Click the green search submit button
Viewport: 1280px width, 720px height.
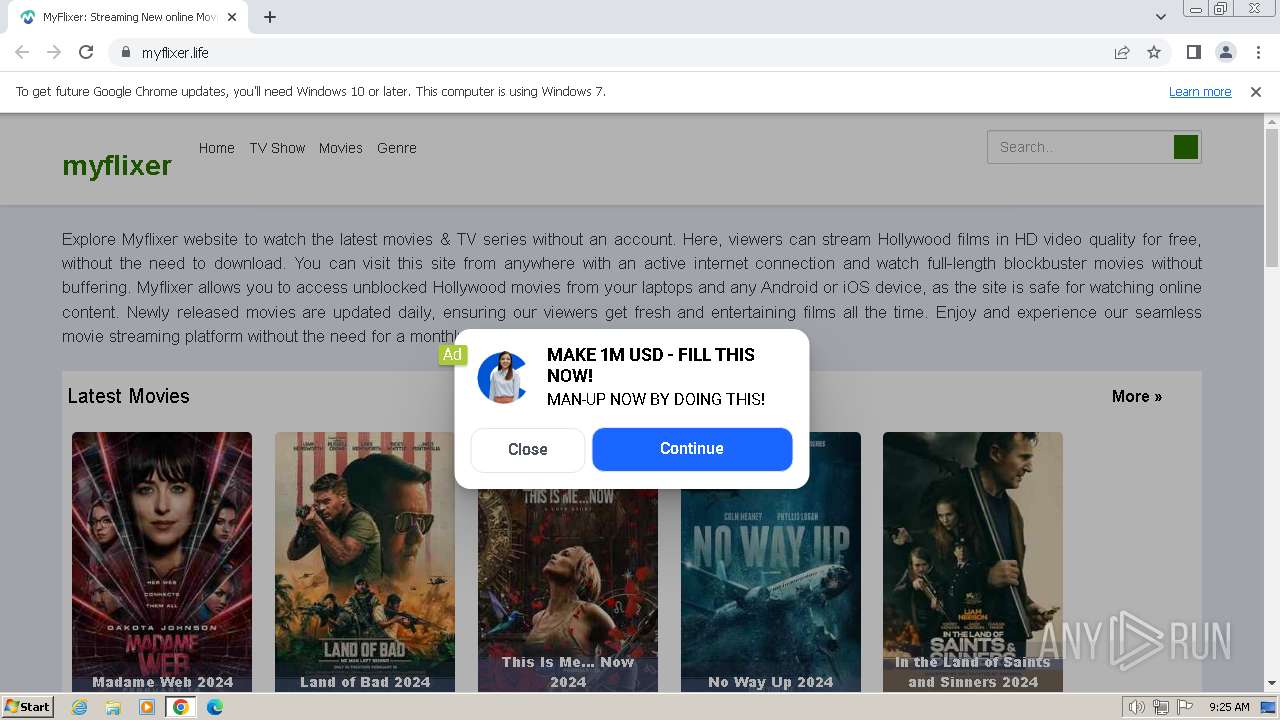tap(1186, 147)
